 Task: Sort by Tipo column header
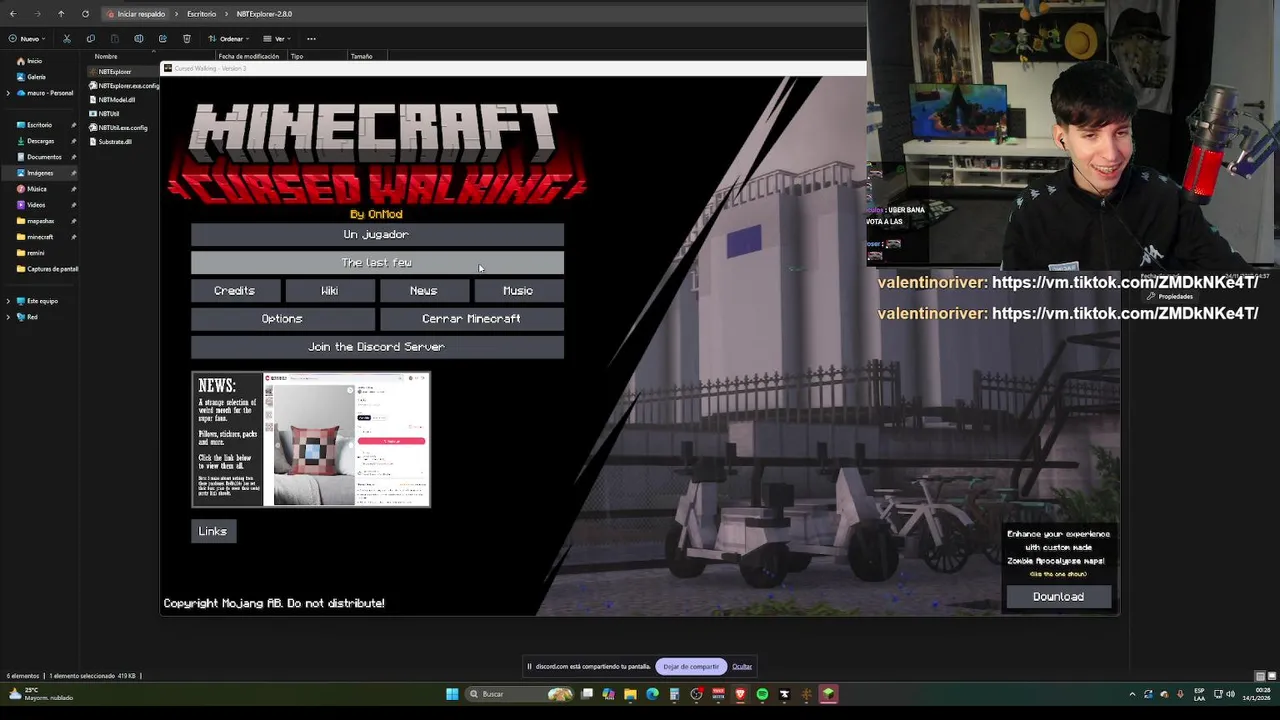click(297, 57)
